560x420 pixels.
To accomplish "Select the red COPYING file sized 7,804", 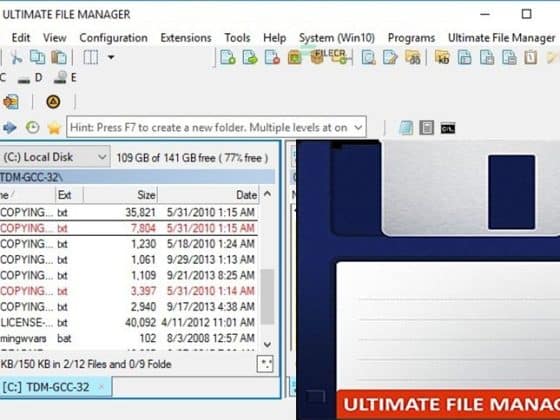I will pos(129,228).
